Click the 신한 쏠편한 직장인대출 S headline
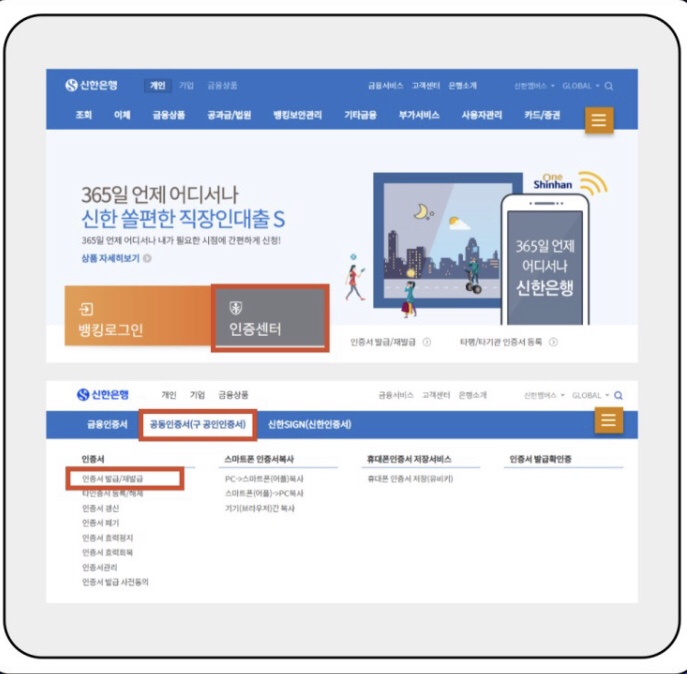 183,218
